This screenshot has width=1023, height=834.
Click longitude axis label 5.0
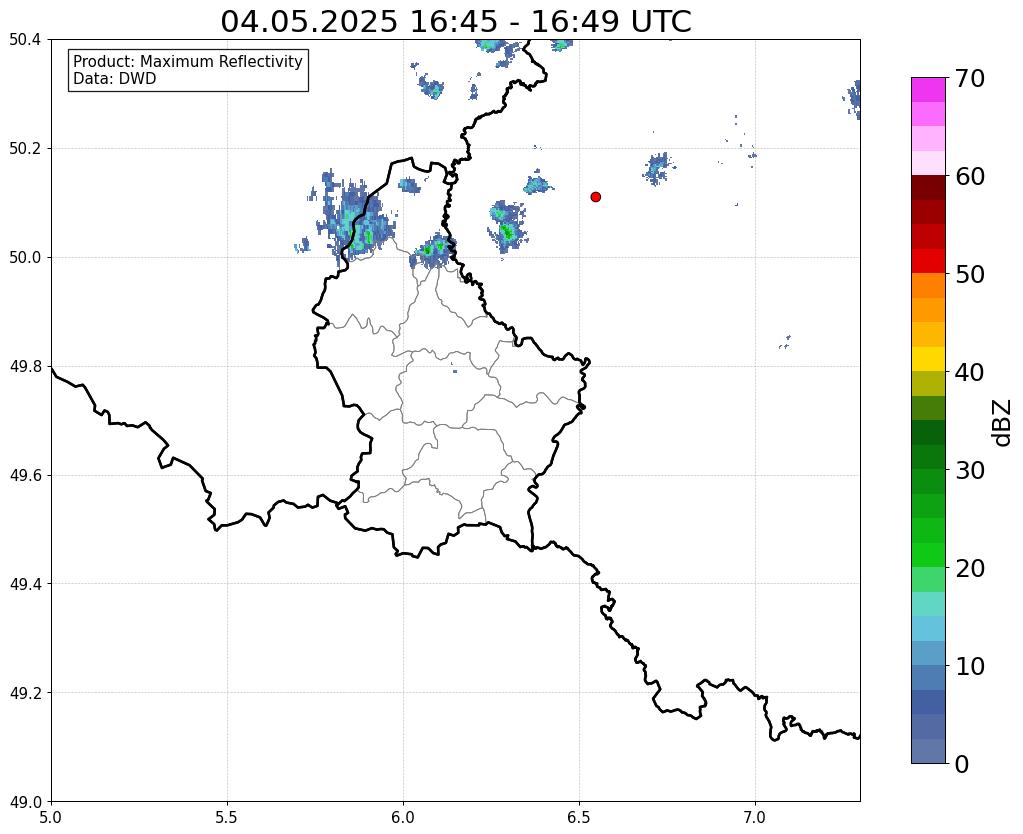pos(51,818)
